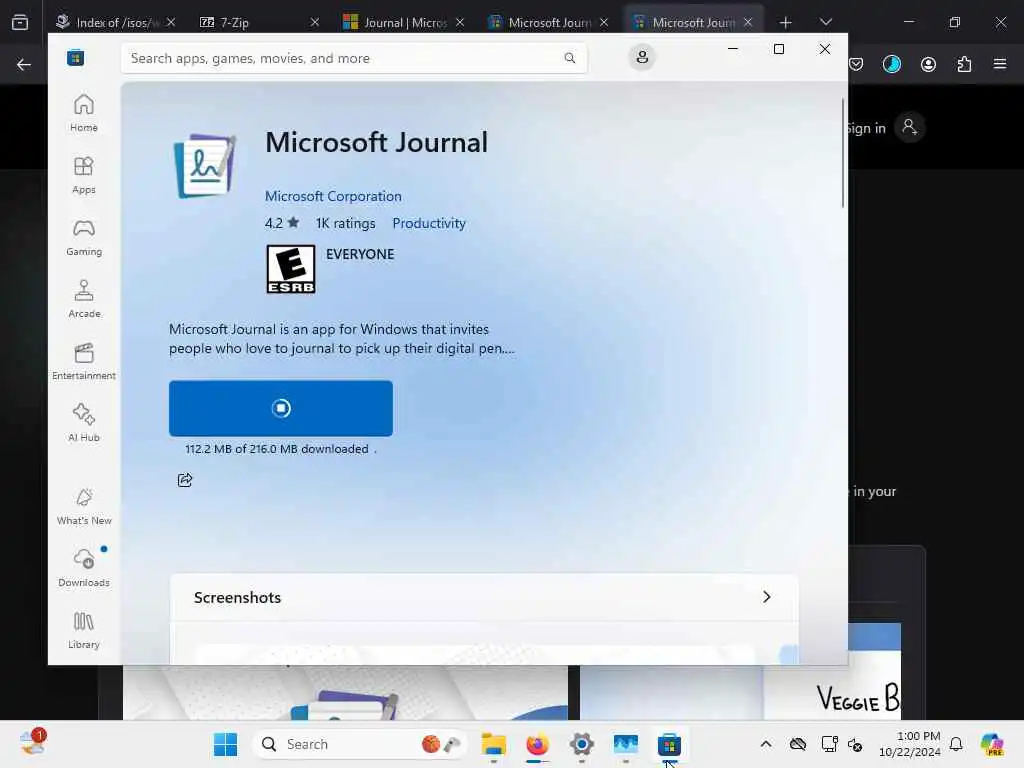Screen dimensions: 1024x768
Task: Click the 4.2 star rating
Action: 281,223
